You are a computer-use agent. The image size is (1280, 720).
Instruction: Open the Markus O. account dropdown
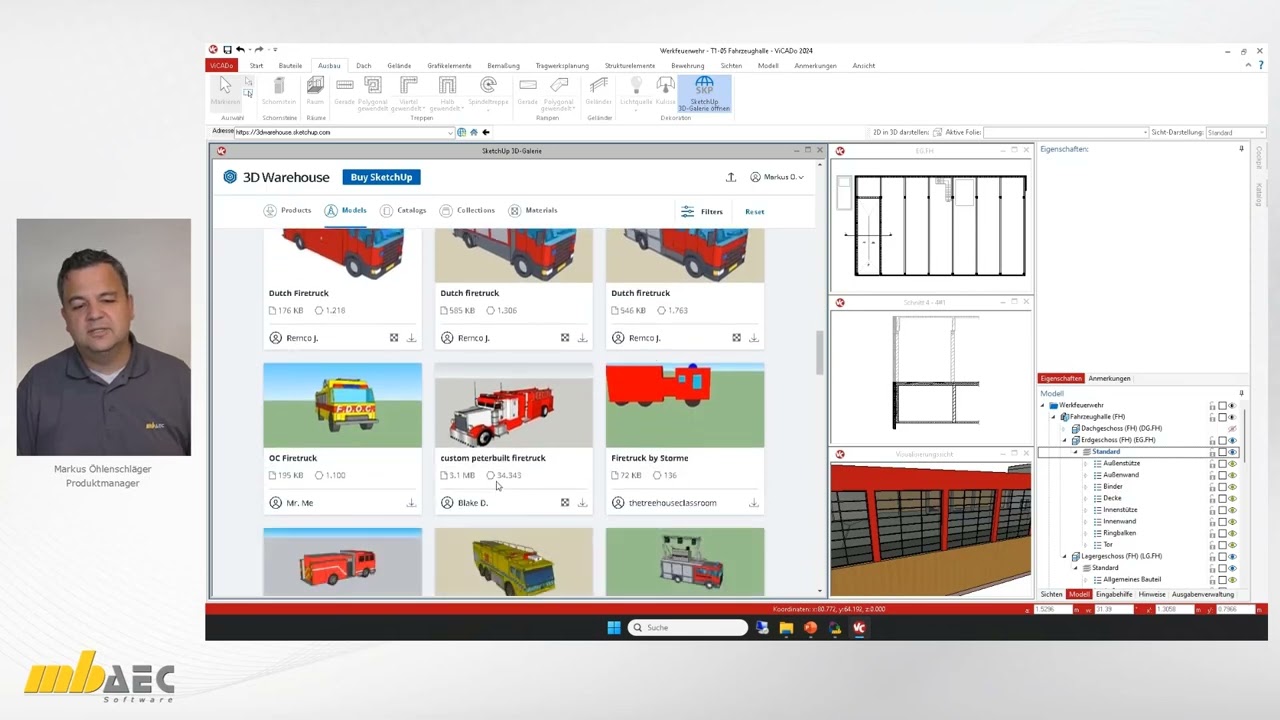(x=777, y=177)
